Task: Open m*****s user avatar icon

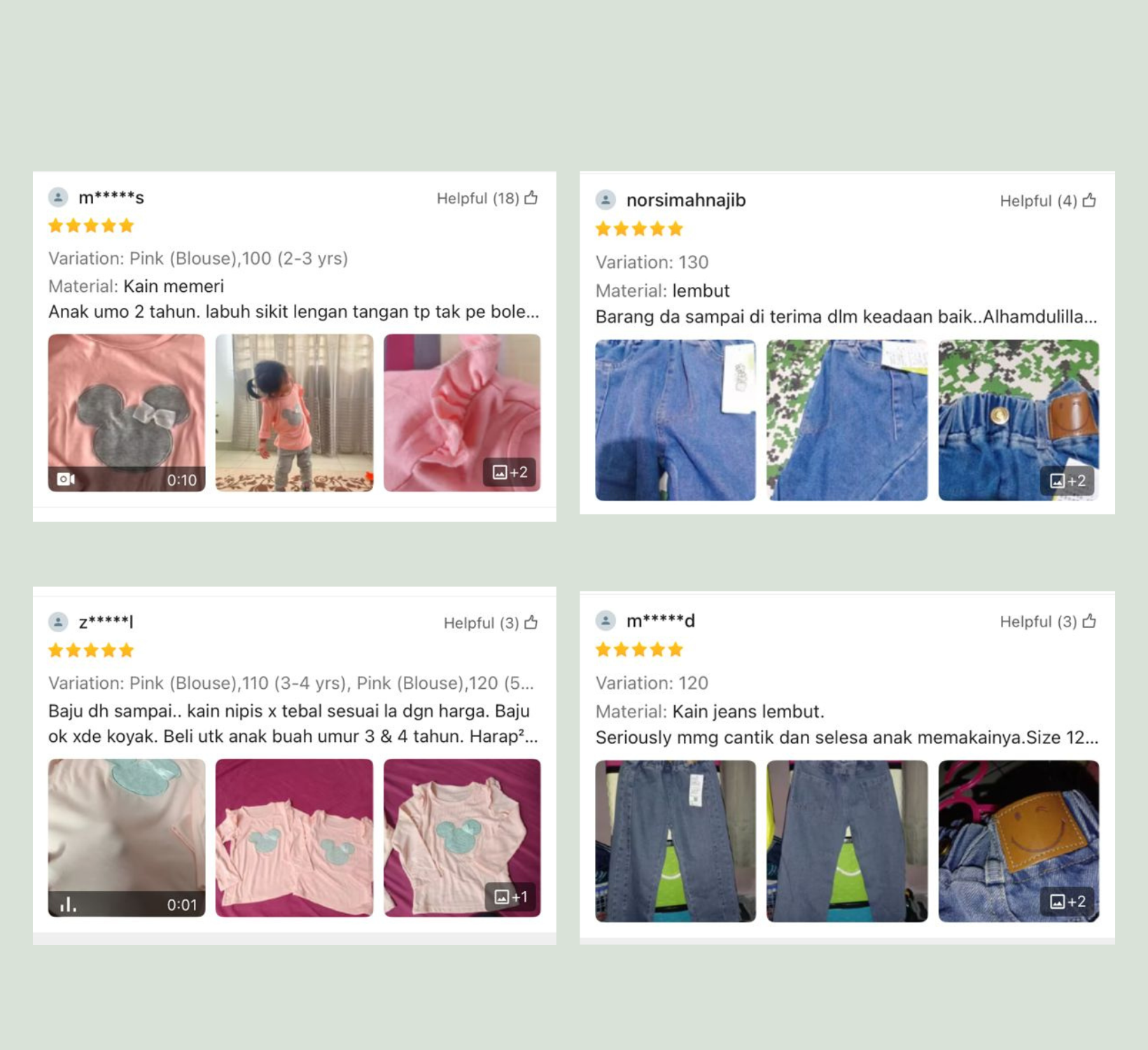Action: 58,197
